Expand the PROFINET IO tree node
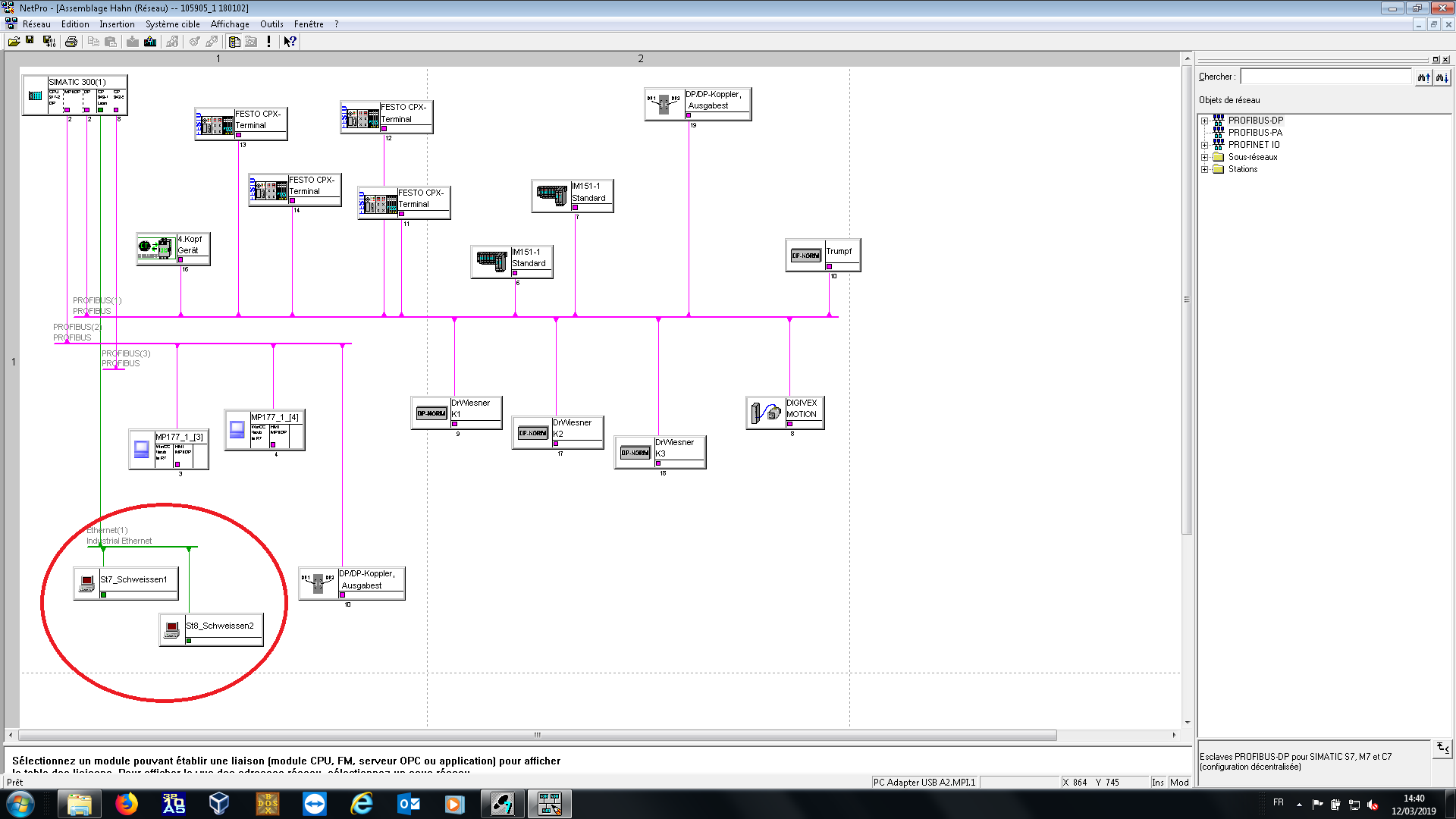 click(1204, 145)
